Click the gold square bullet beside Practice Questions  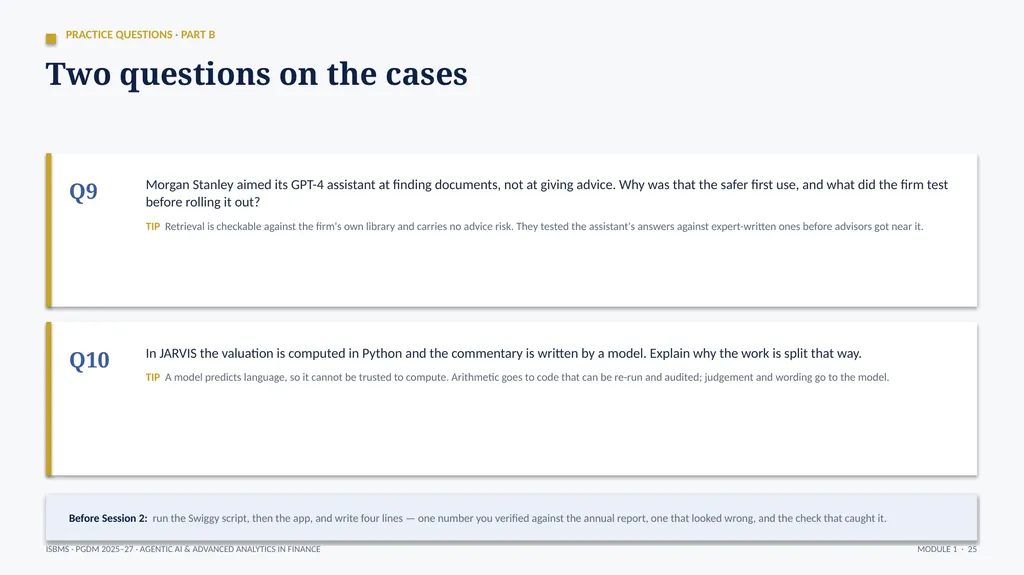tap(51, 39)
